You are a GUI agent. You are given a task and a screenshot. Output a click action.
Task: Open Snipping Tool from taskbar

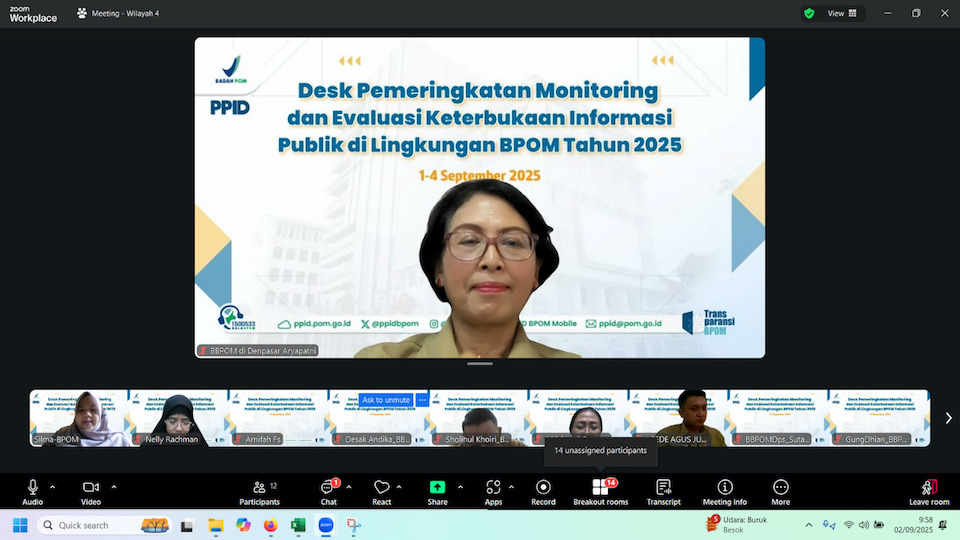click(354, 525)
